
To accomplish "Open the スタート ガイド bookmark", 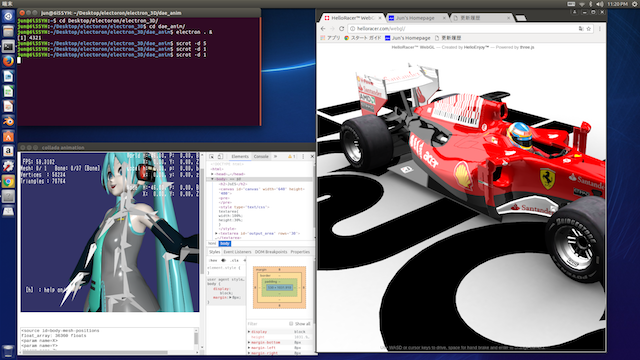I will (362, 38).
